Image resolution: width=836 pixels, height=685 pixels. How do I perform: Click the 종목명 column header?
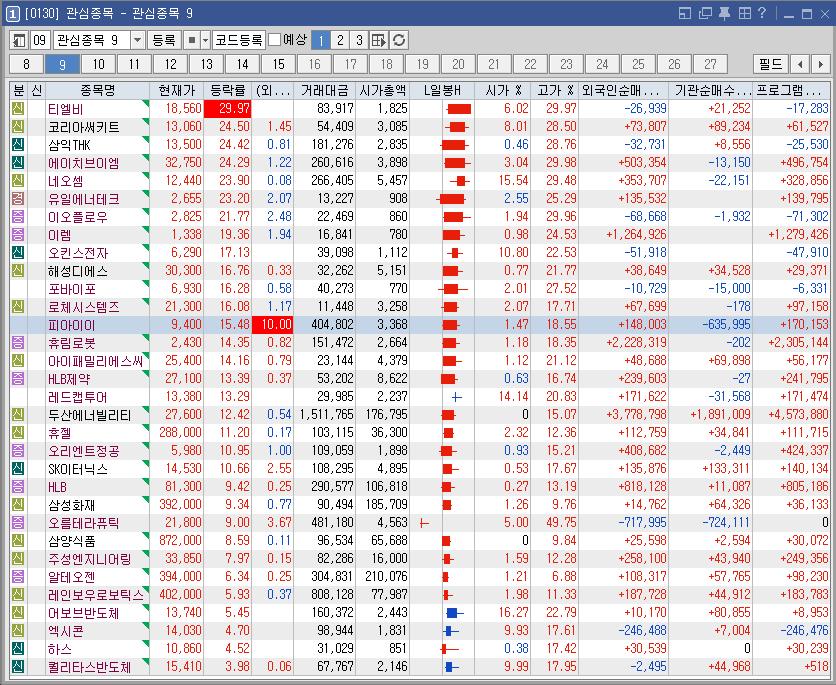click(98, 90)
